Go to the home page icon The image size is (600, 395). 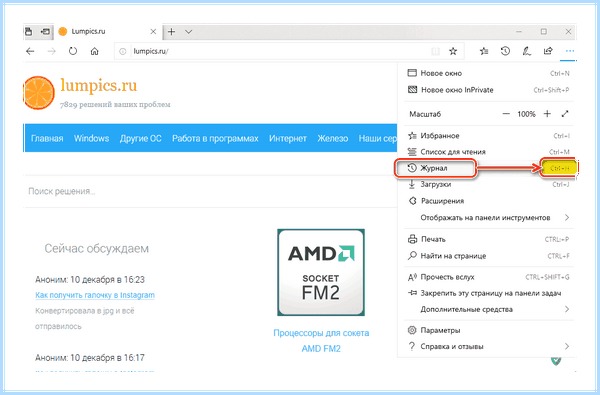pyautogui.click(x=95, y=51)
